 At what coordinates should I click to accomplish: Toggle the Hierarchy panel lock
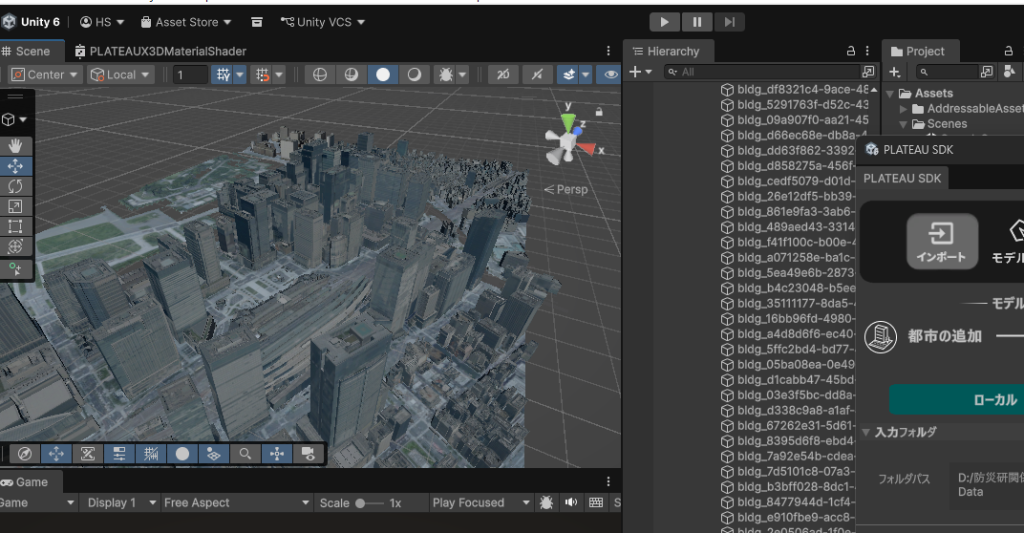(x=851, y=51)
